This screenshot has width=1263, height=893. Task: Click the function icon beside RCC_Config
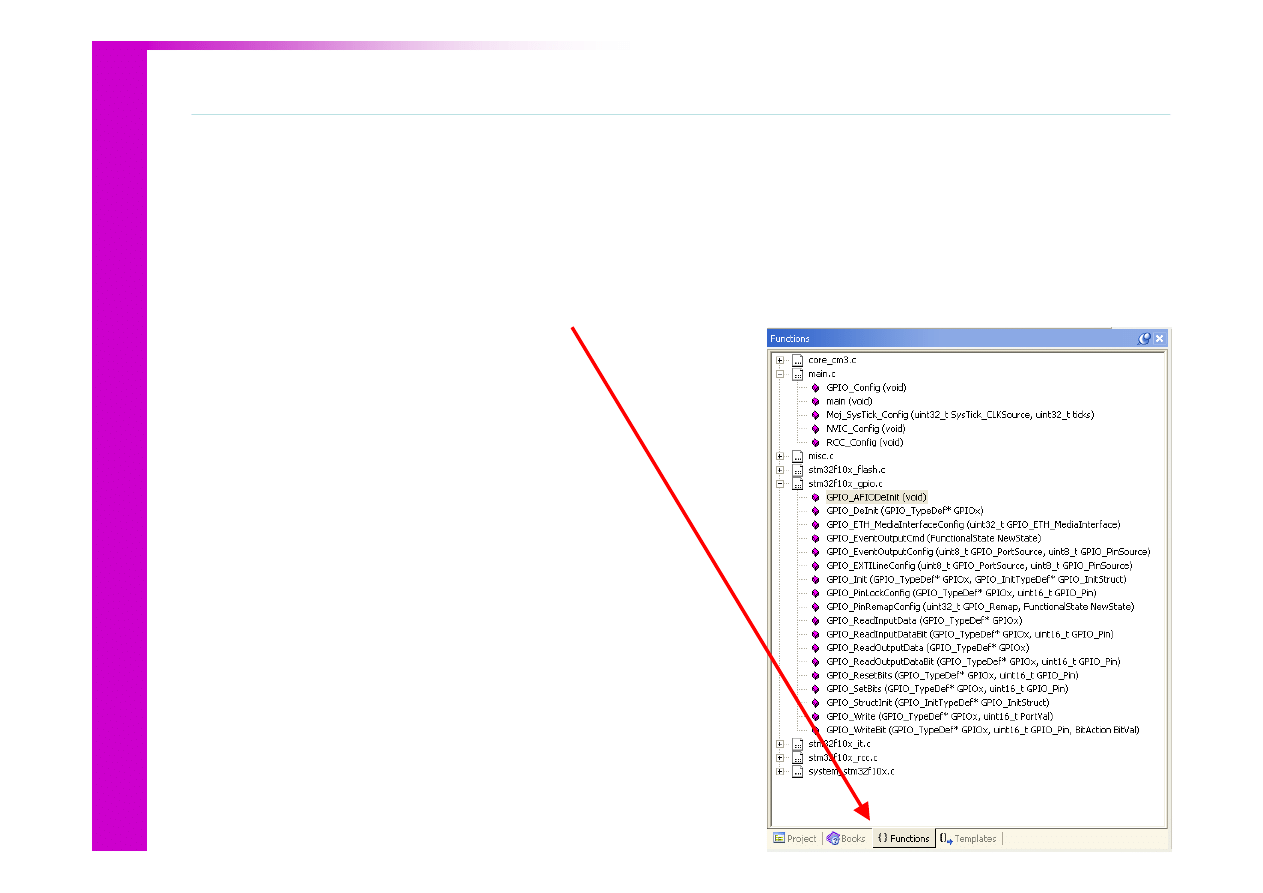[815, 442]
